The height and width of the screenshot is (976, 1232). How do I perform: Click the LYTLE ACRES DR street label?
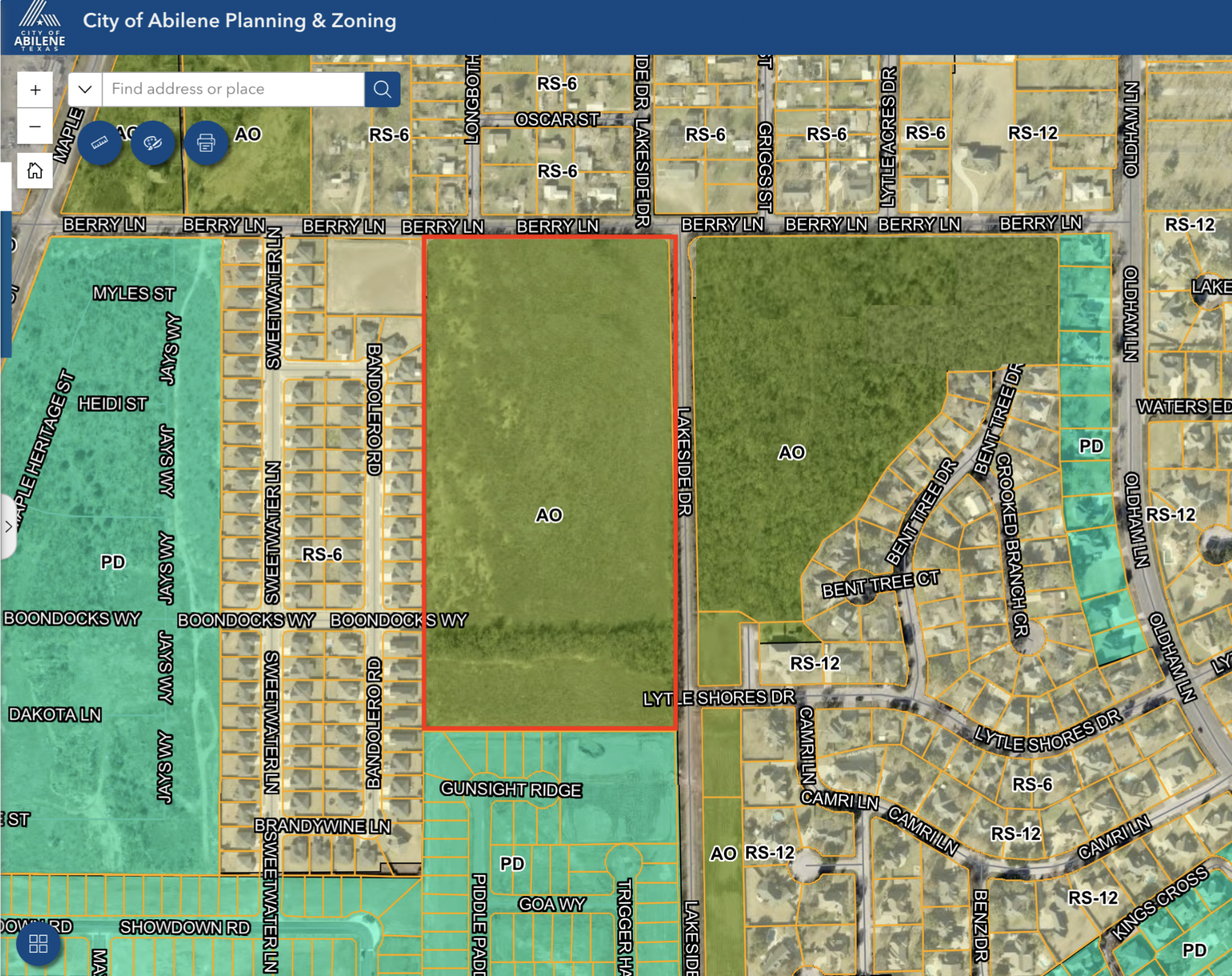[x=888, y=137]
